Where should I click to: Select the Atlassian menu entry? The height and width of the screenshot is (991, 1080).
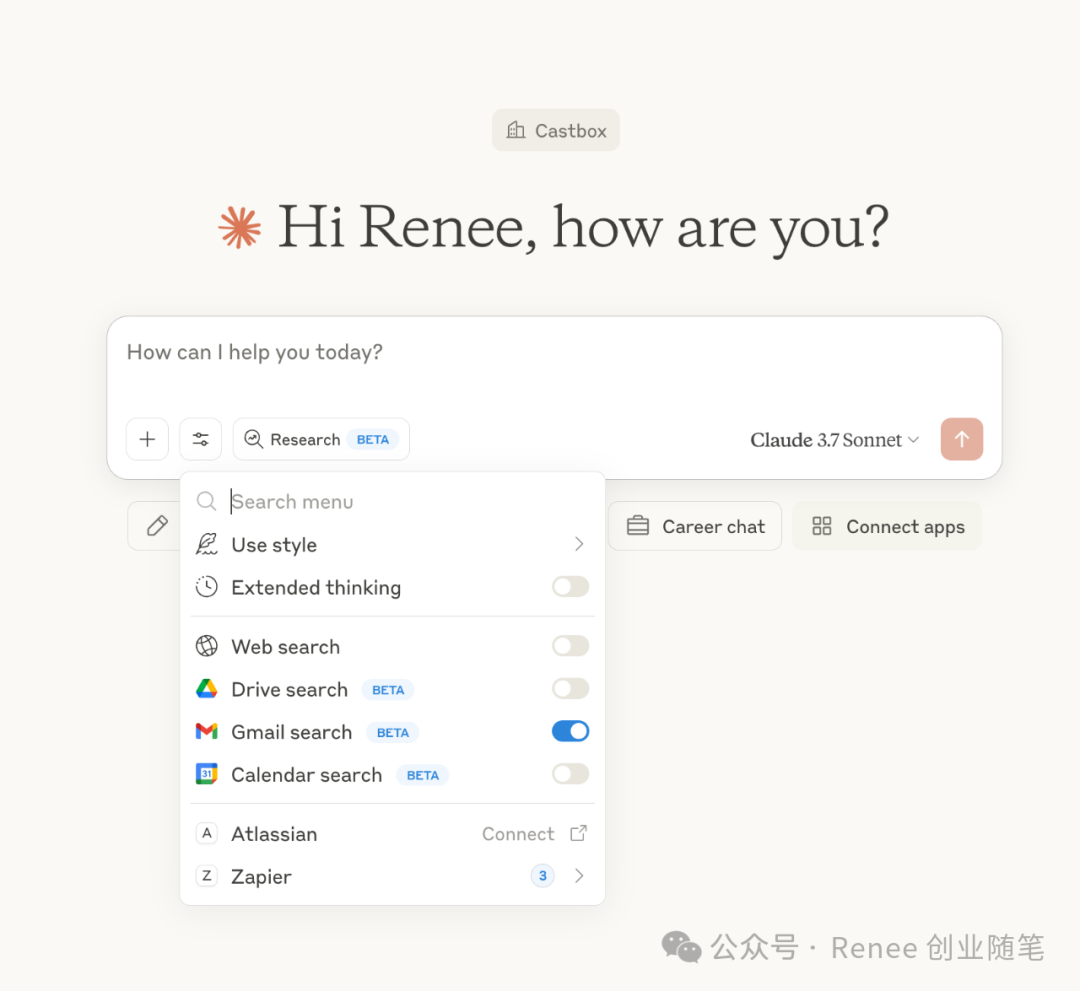(x=393, y=834)
